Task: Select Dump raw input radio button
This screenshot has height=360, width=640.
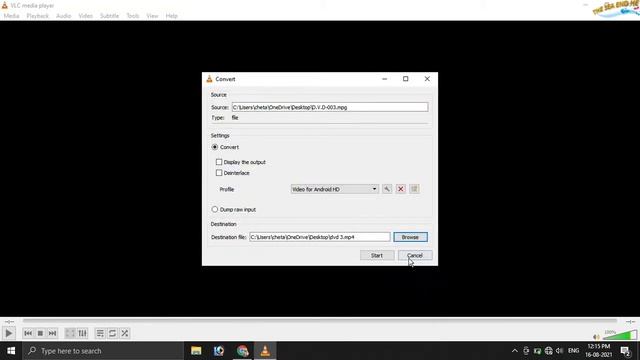Action: [x=215, y=209]
